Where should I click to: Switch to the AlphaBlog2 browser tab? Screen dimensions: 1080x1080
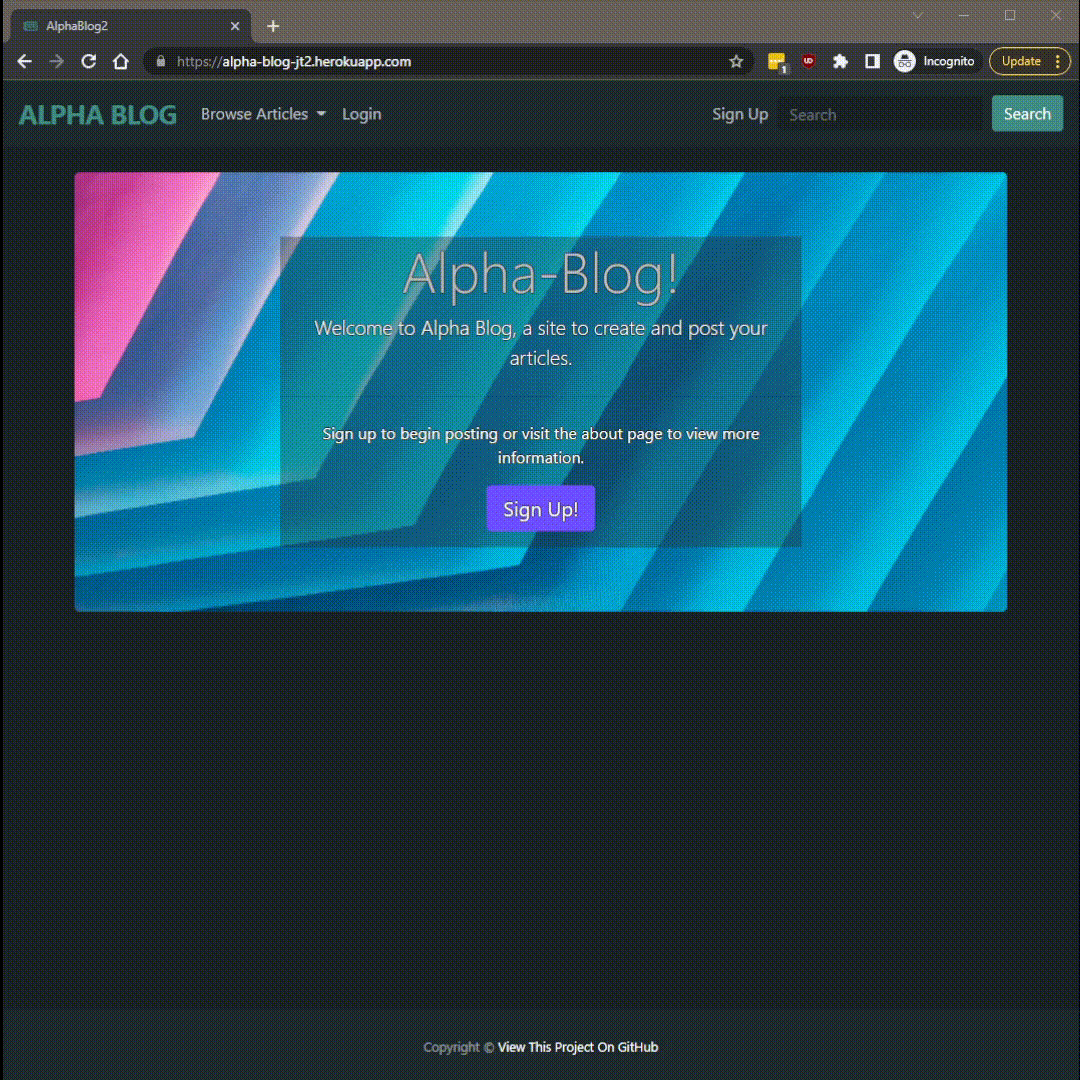[120, 25]
